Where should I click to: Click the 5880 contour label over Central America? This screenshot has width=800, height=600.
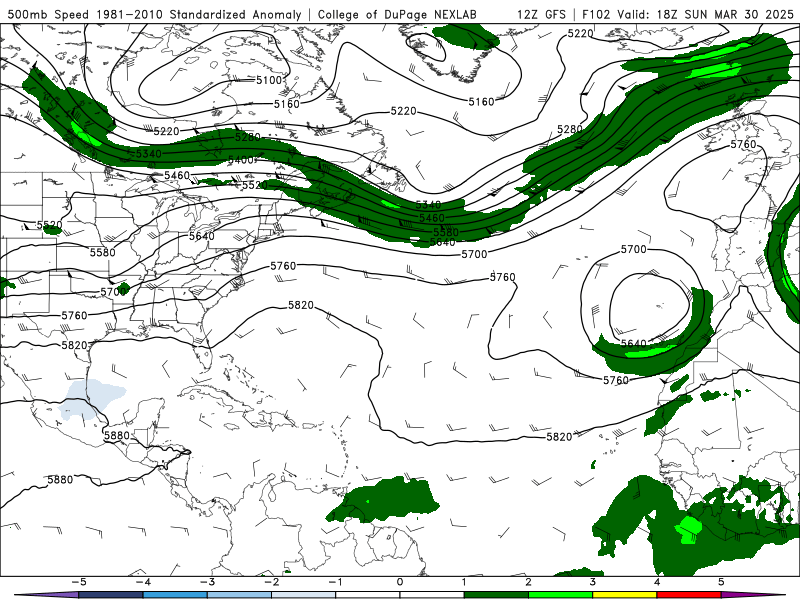click(117, 436)
